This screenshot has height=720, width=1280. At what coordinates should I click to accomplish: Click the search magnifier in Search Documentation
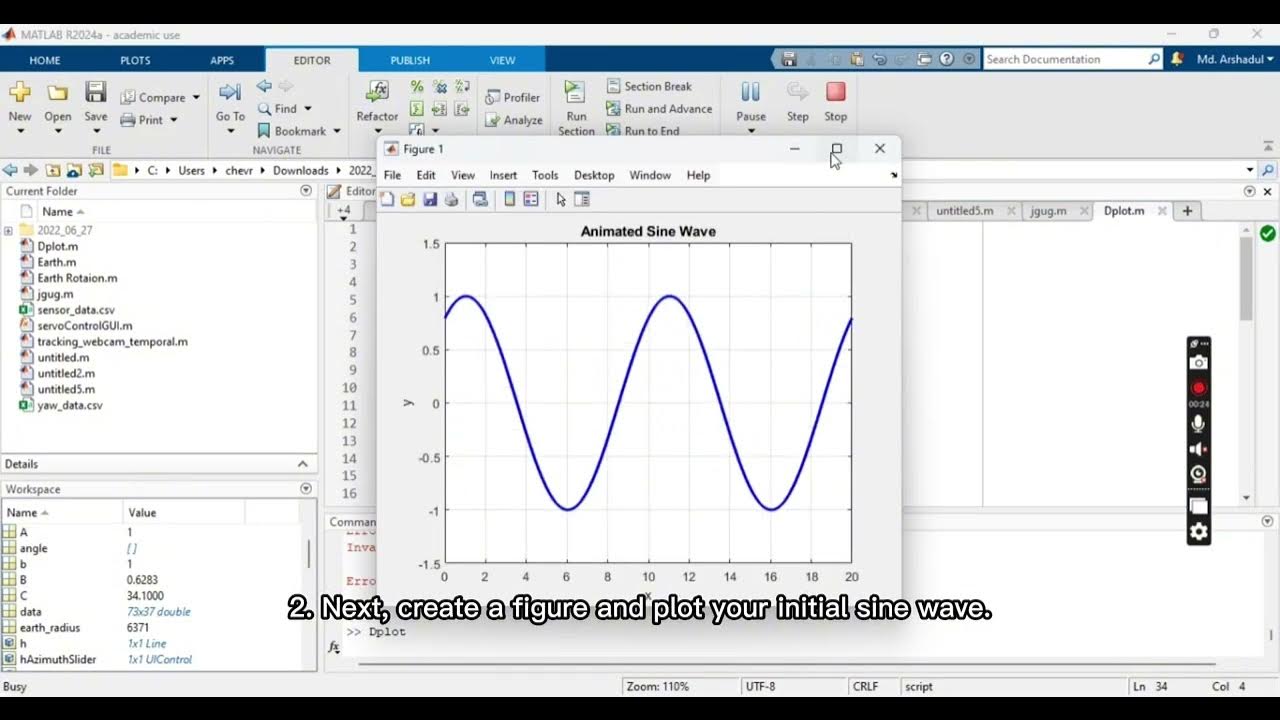(1154, 59)
